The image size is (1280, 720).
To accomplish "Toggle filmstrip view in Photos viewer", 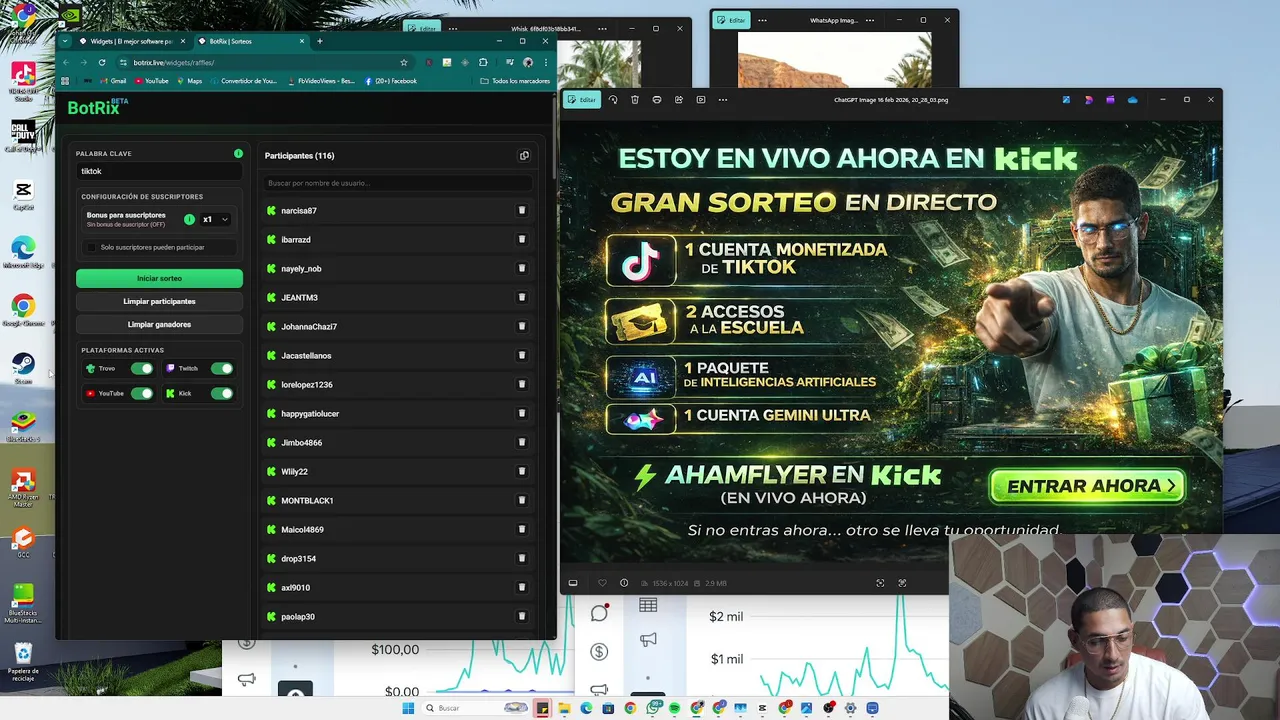I will 573,583.
